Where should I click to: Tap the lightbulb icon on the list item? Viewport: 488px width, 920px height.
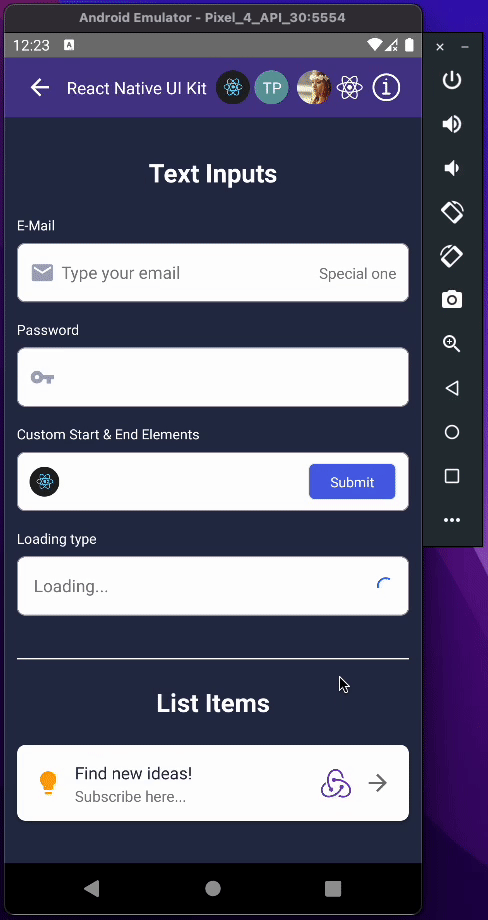[x=48, y=783]
